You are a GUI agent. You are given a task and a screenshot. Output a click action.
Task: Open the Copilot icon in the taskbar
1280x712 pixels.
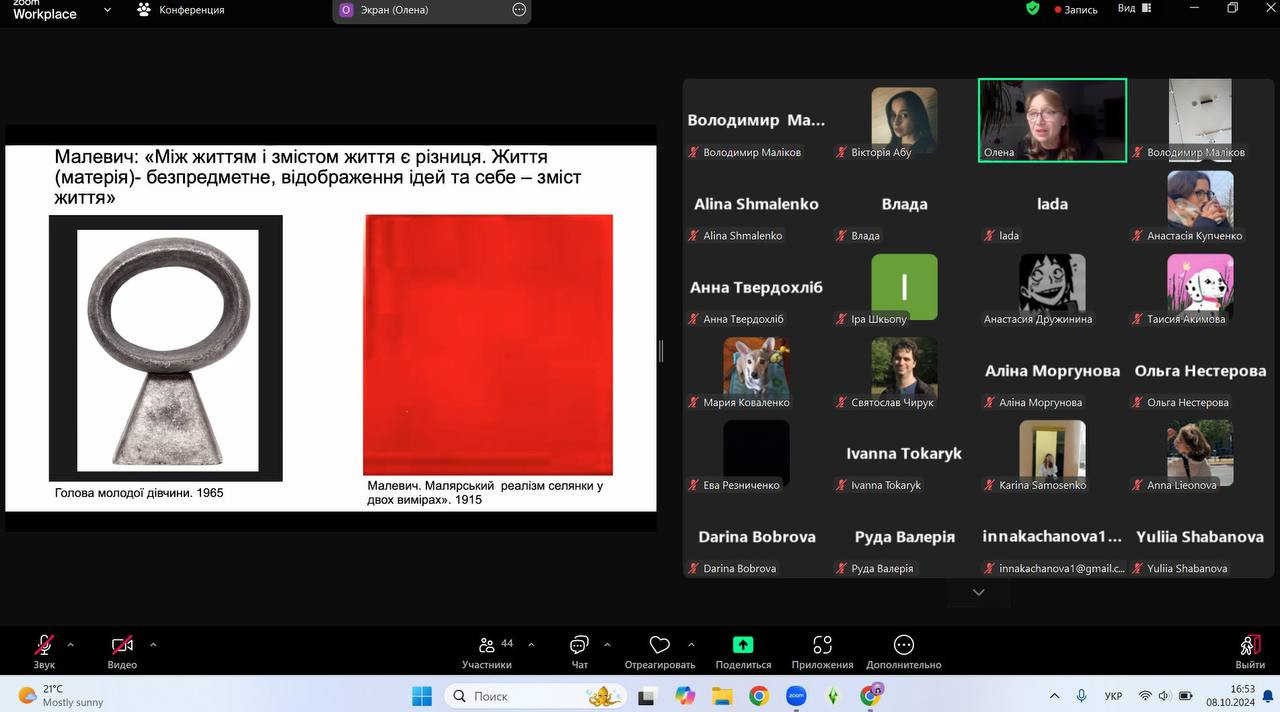click(x=685, y=695)
